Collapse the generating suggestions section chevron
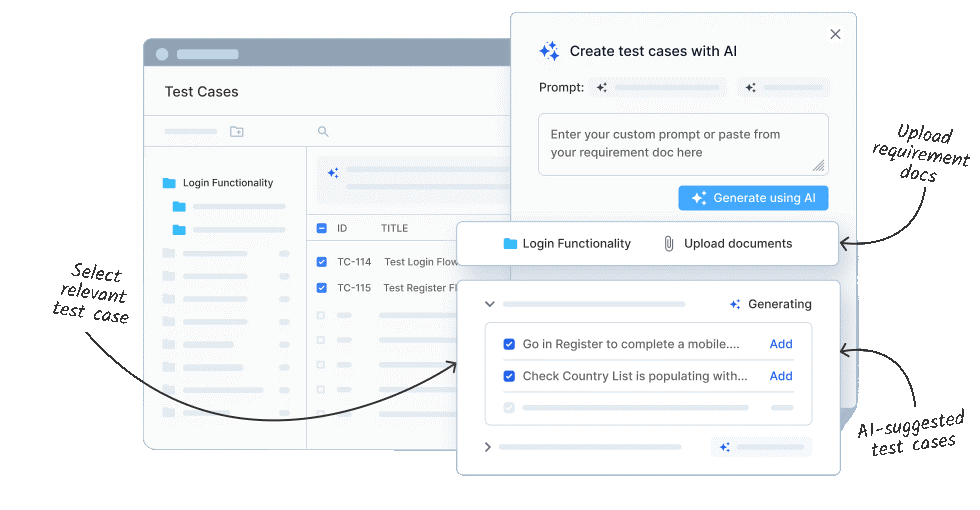 pos(490,304)
